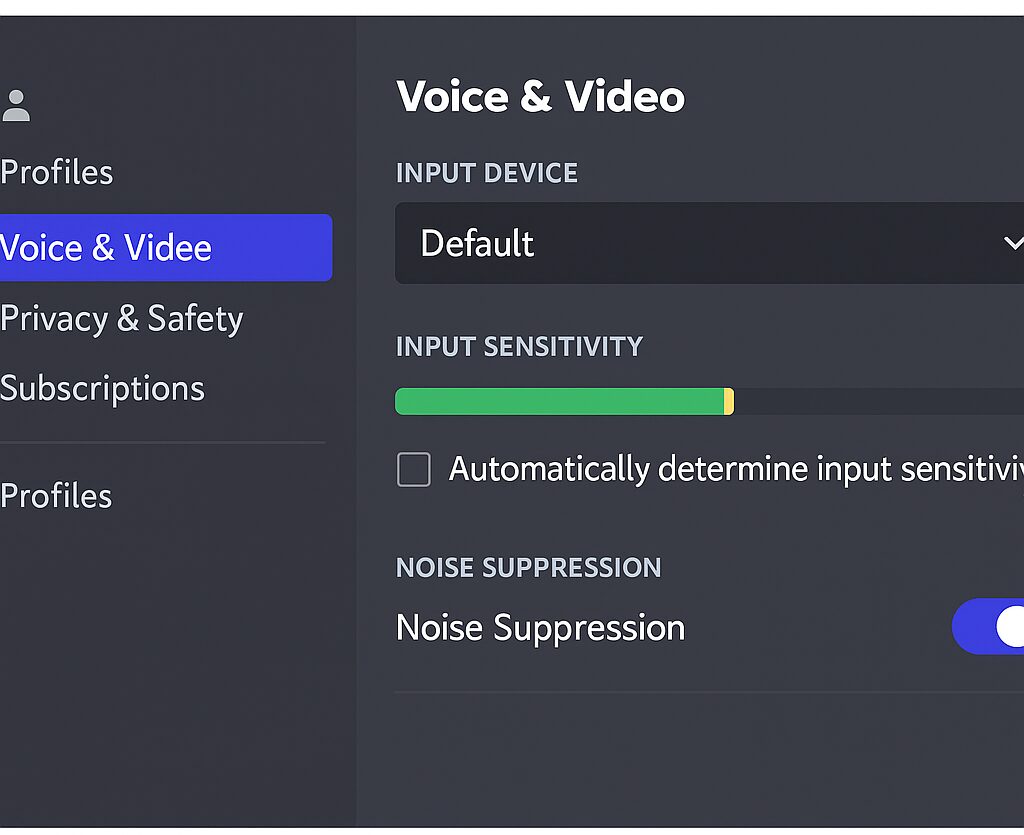This screenshot has height=835, width=1024.
Task: Click the chevron arrow in Input Device box
Action: point(1012,243)
